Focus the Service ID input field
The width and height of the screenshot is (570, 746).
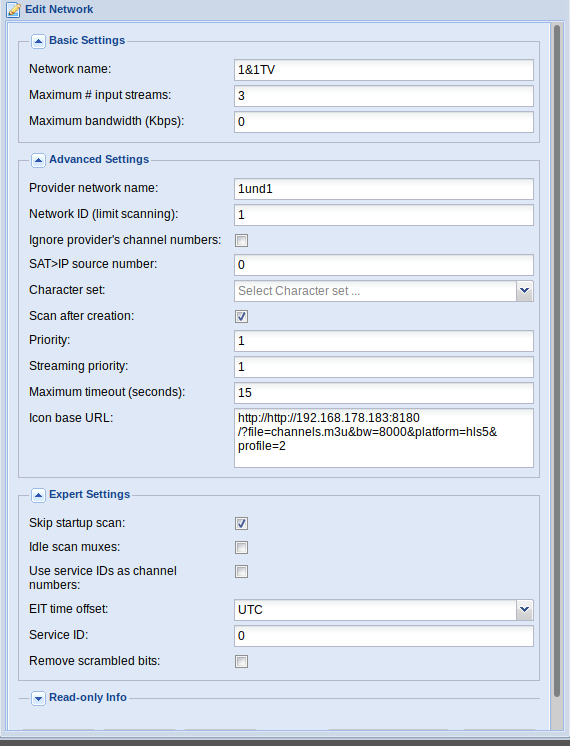tap(383, 636)
